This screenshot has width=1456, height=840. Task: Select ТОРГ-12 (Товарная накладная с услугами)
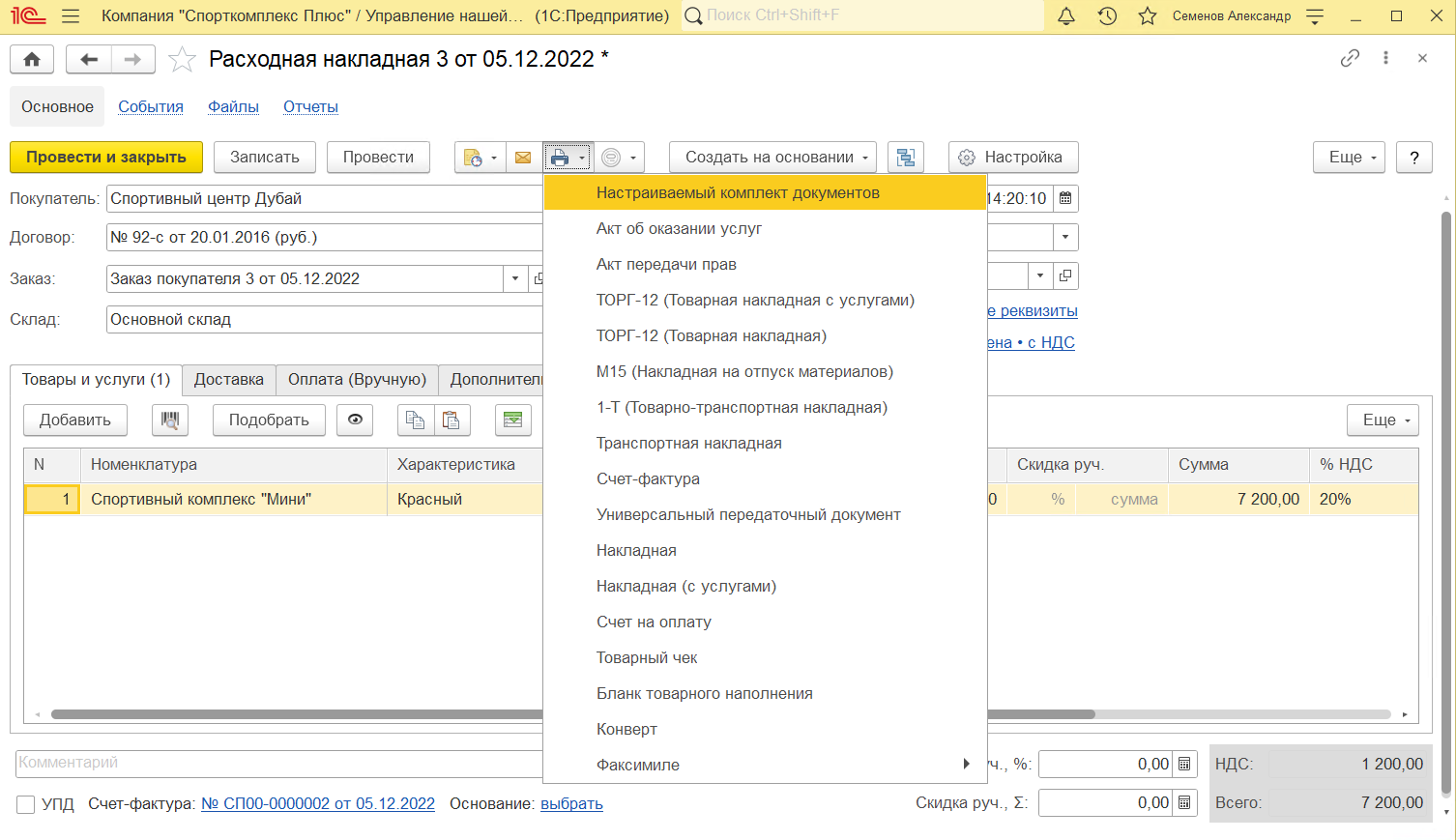[x=765, y=301]
